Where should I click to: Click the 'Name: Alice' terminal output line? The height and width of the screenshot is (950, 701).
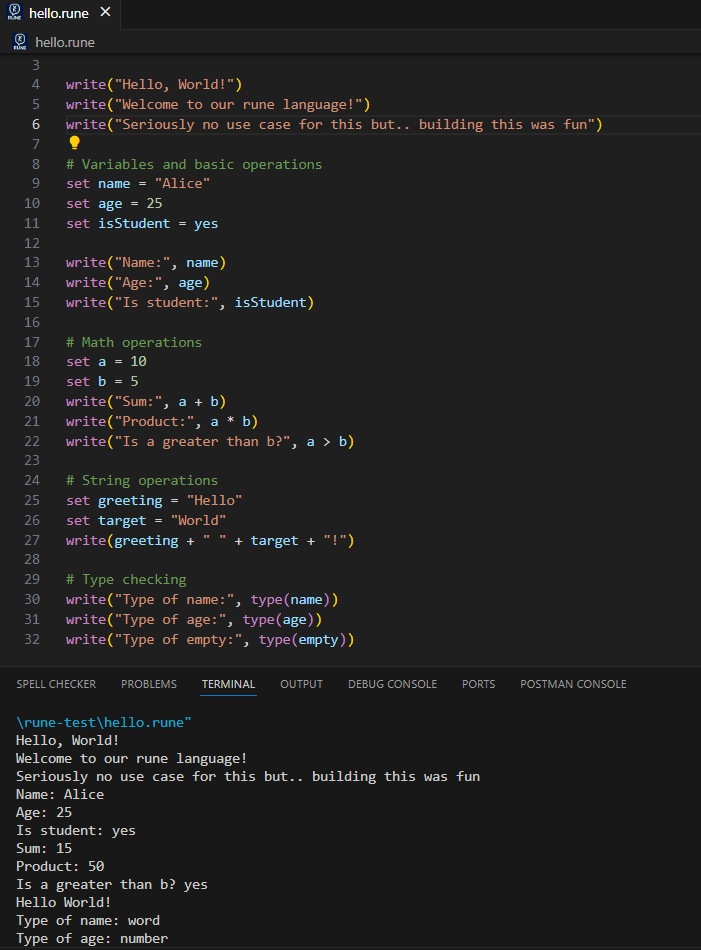pos(60,794)
